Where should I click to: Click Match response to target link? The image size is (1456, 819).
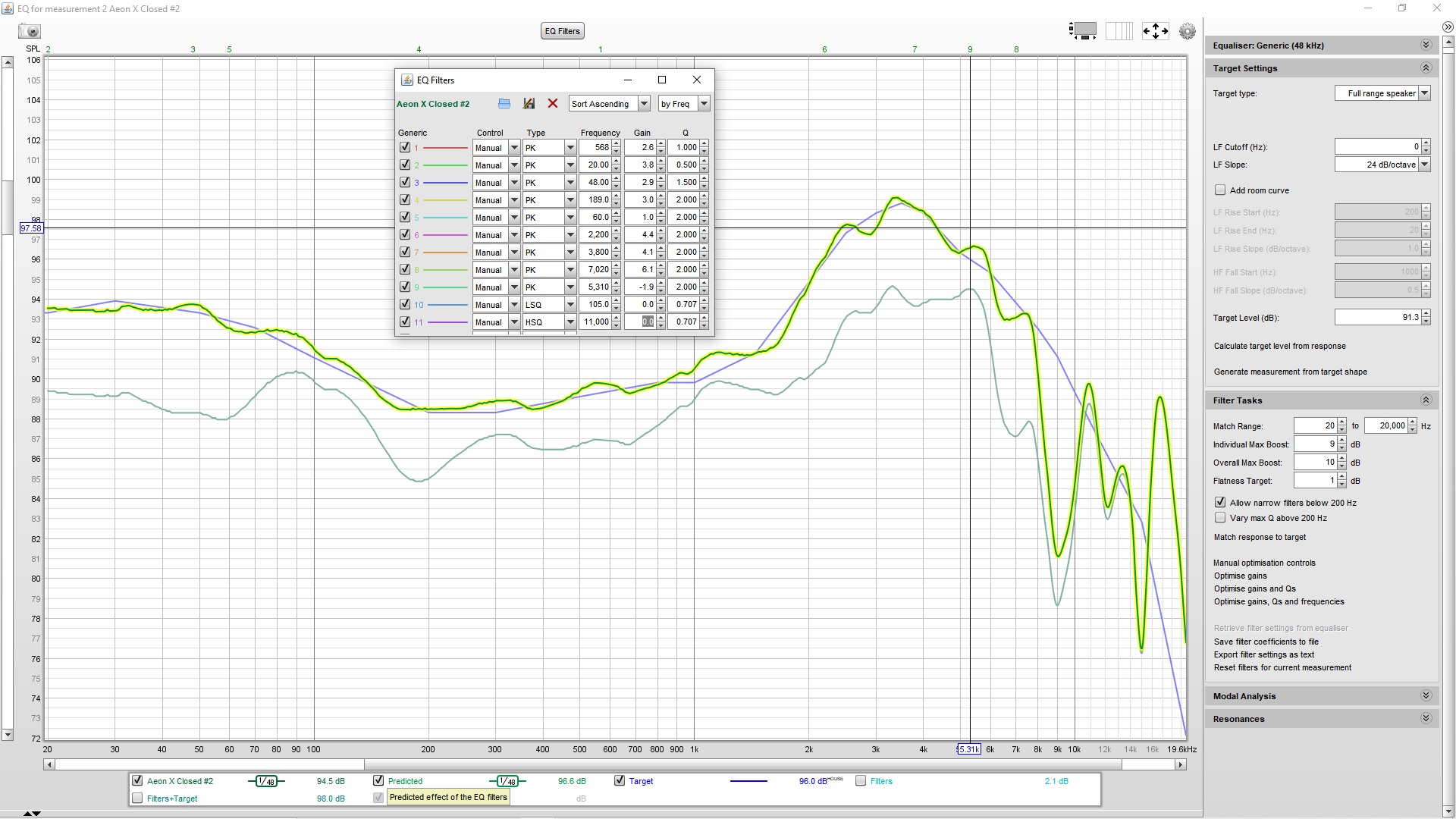coord(1259,537)
